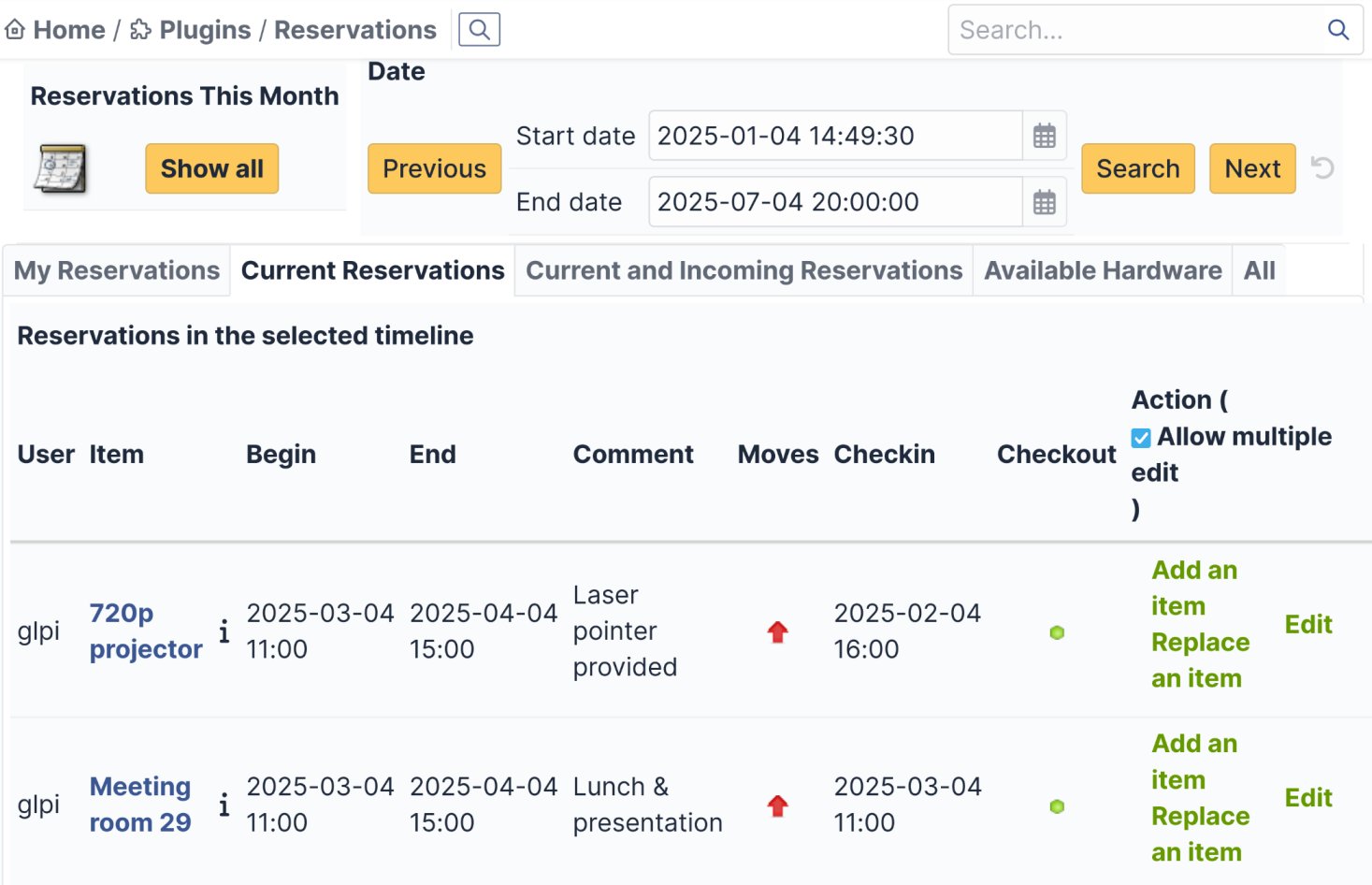Click Edit on the 720p projector row
Viewport: 1372px width, 885px height.
point(1307,624)
